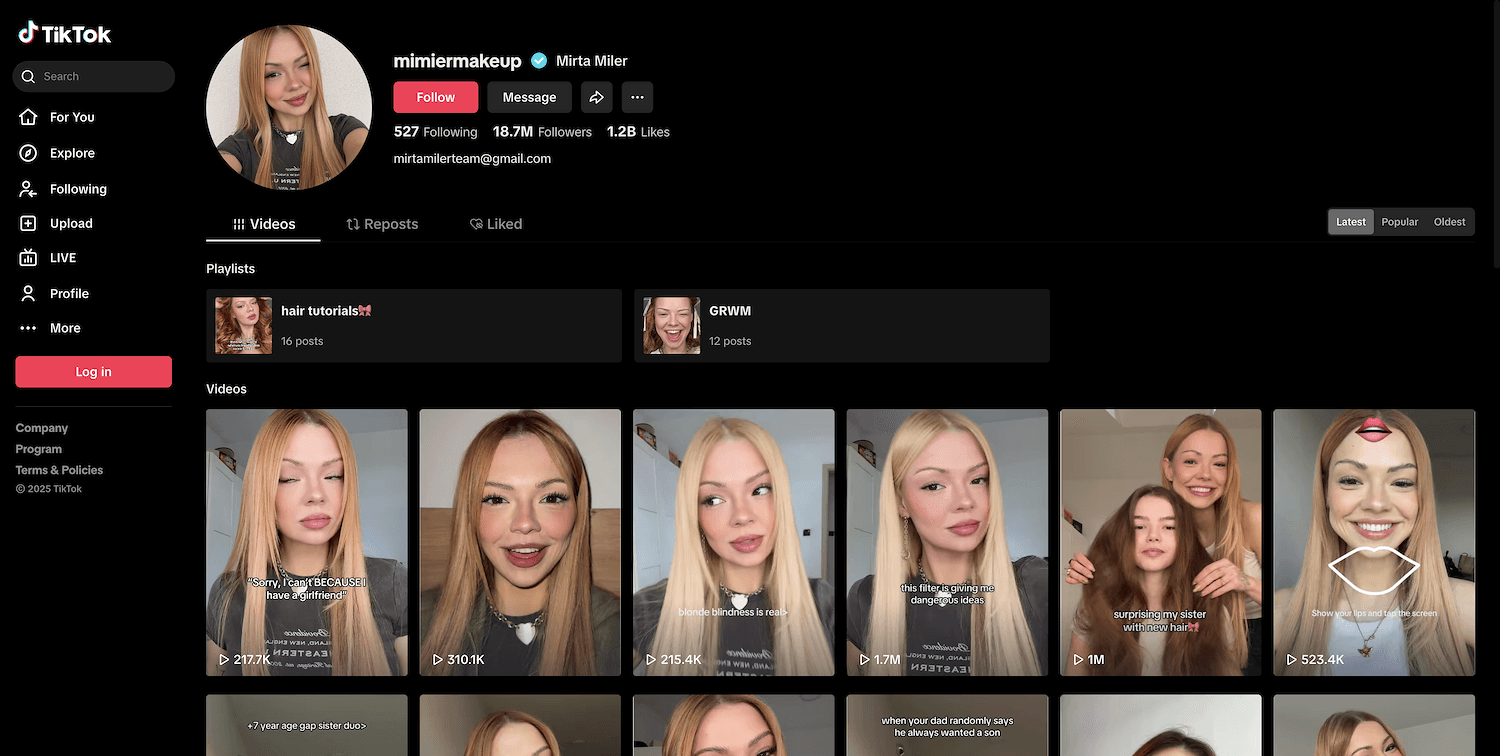Select the Latest sorting option
1500x756 pixels.
tap(1350, 221)
